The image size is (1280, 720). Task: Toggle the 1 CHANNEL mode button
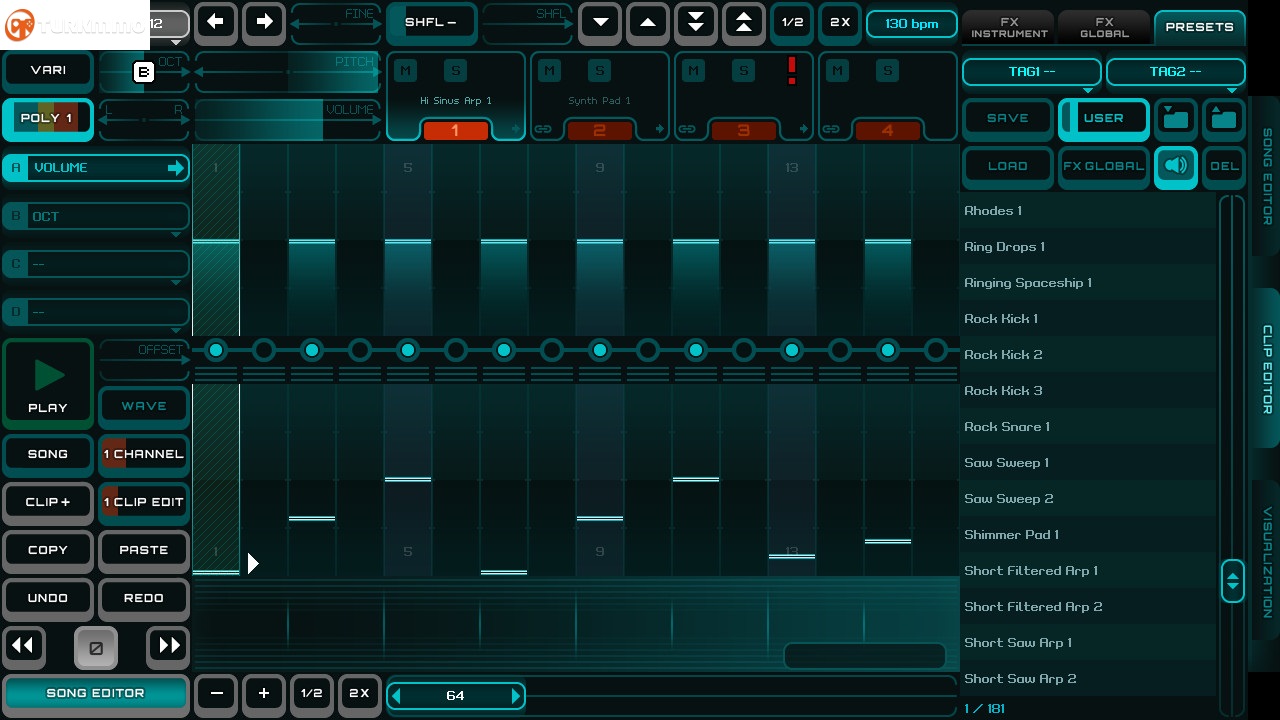tap(144, 454)
